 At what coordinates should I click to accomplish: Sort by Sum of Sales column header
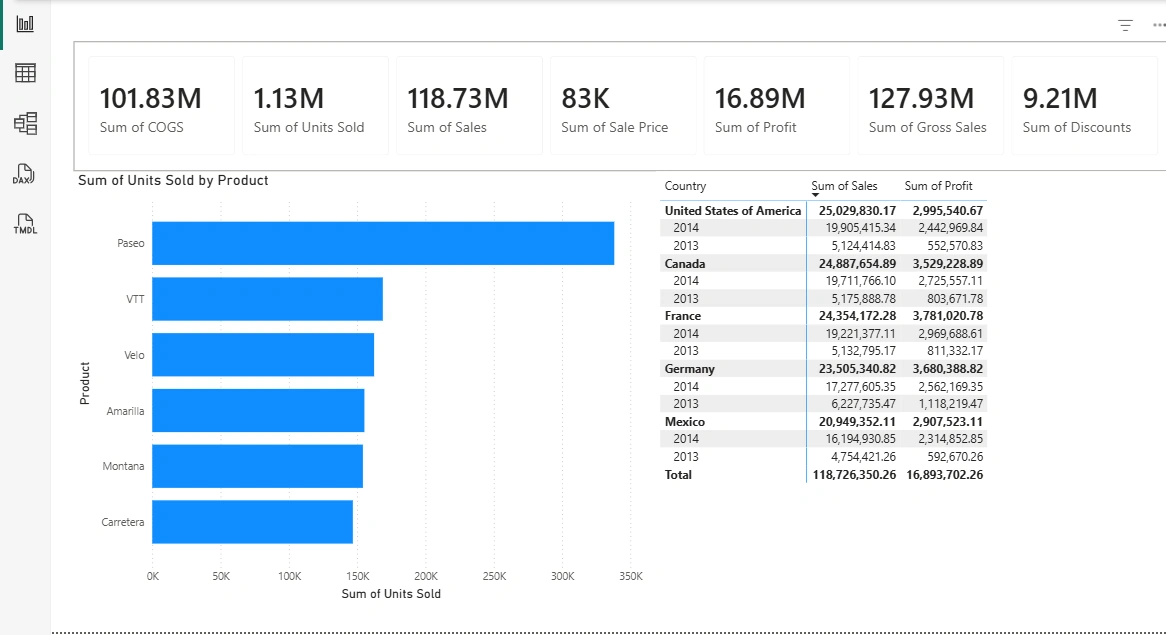point(844,186)
